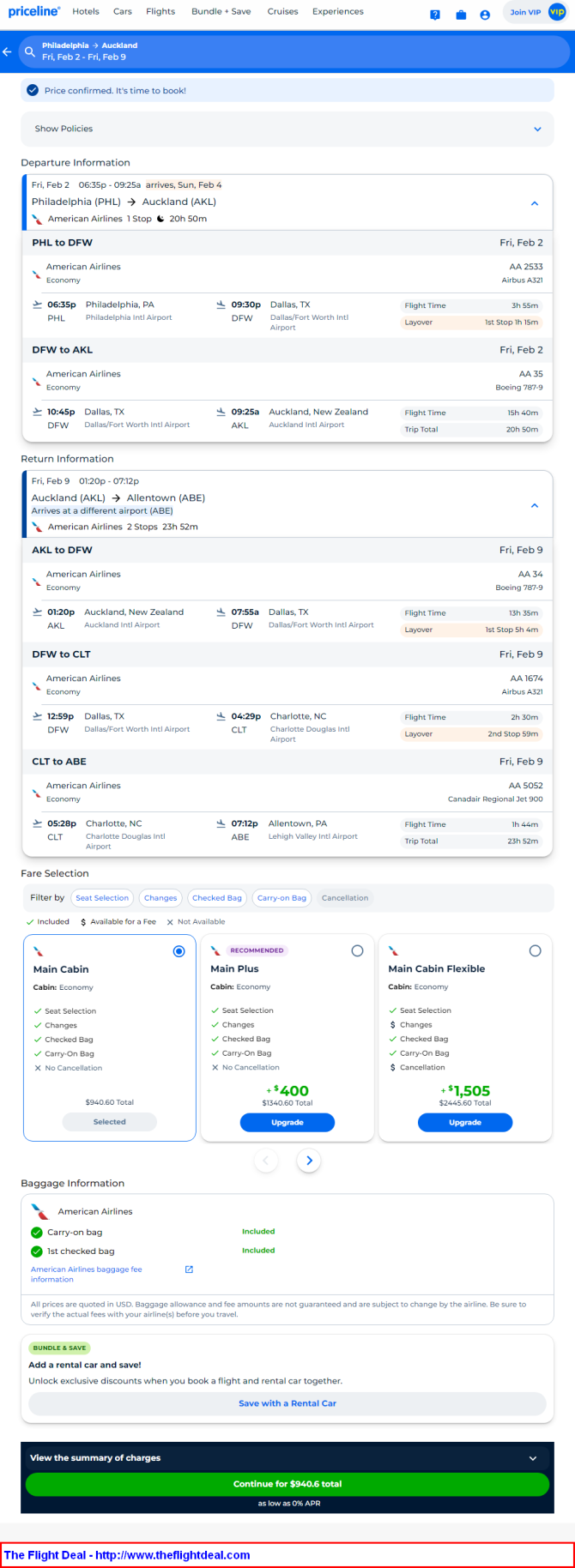
Task: Open the Cars menu item
Action: click(x=123, y=11)
